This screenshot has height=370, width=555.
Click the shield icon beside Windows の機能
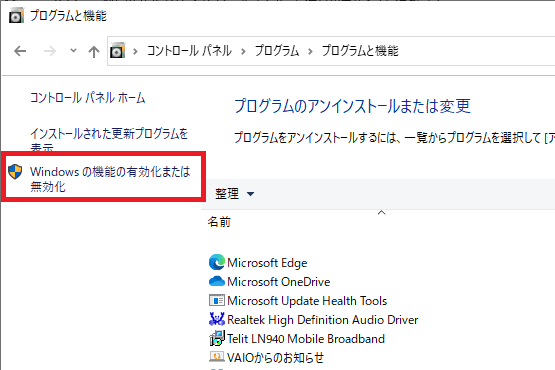(x=15, y=172)
